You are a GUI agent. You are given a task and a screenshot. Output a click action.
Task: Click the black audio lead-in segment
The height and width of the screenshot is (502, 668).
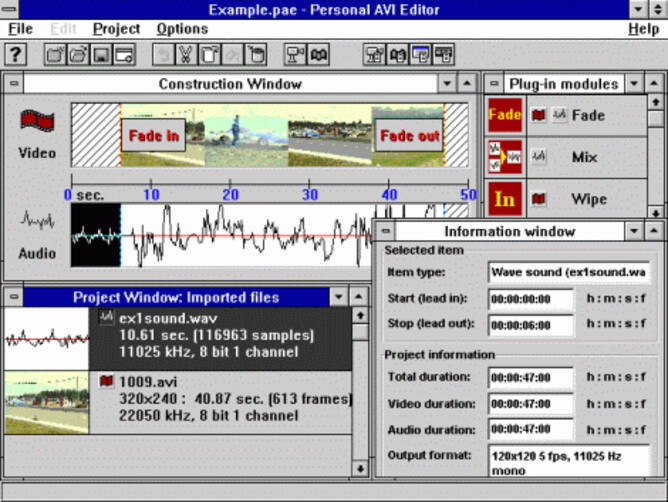click(x=96, y=235)
